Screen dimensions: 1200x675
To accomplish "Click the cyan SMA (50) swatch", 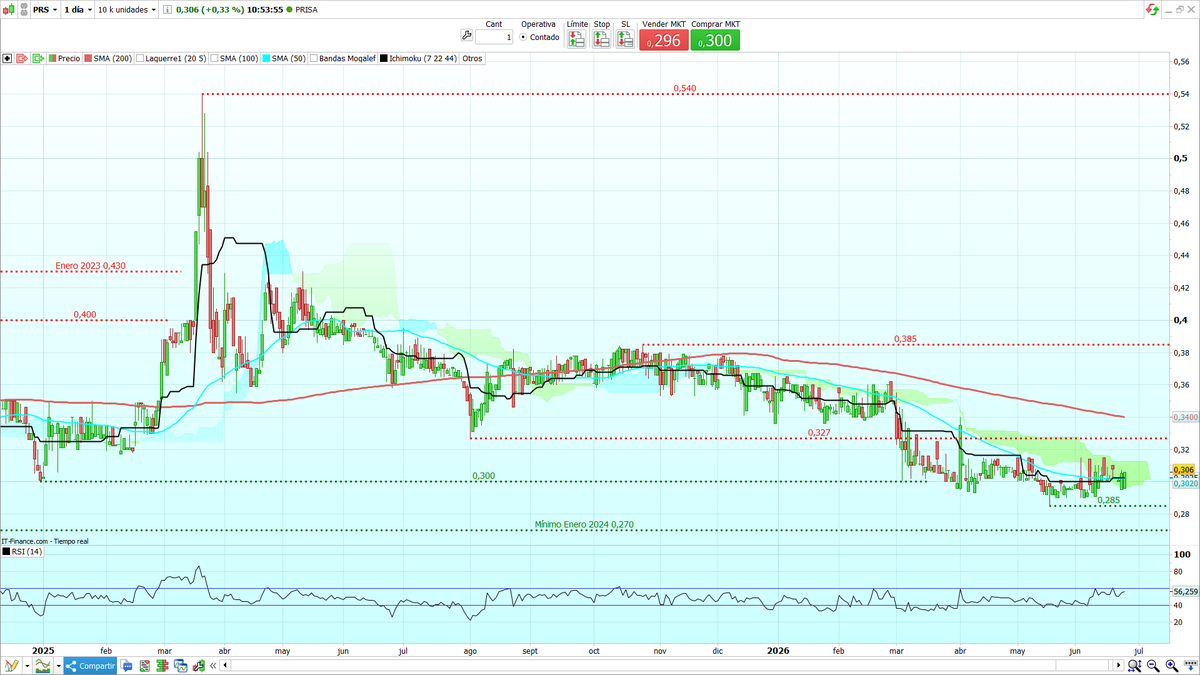I will click(x=265, y=58).
